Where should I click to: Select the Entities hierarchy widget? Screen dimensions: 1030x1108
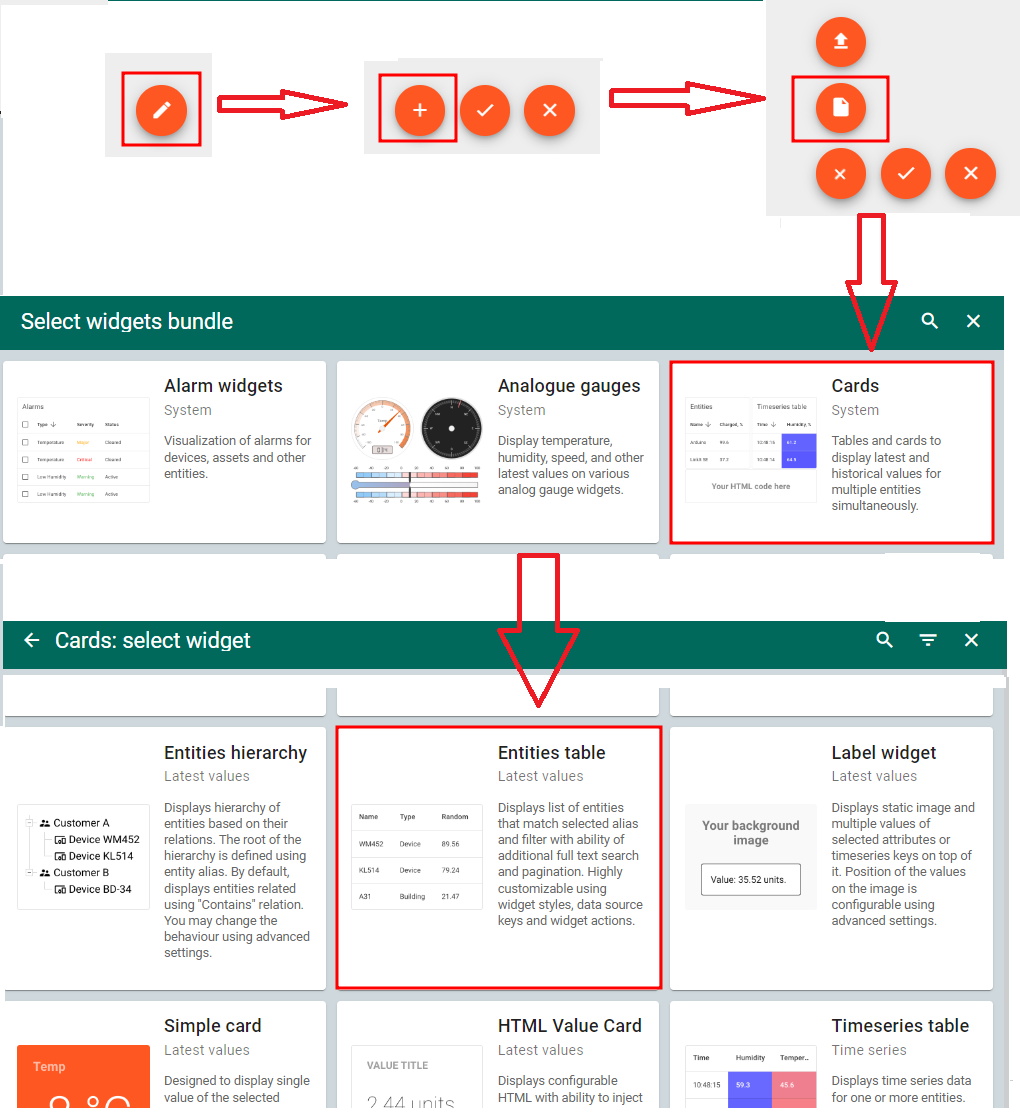165,857
